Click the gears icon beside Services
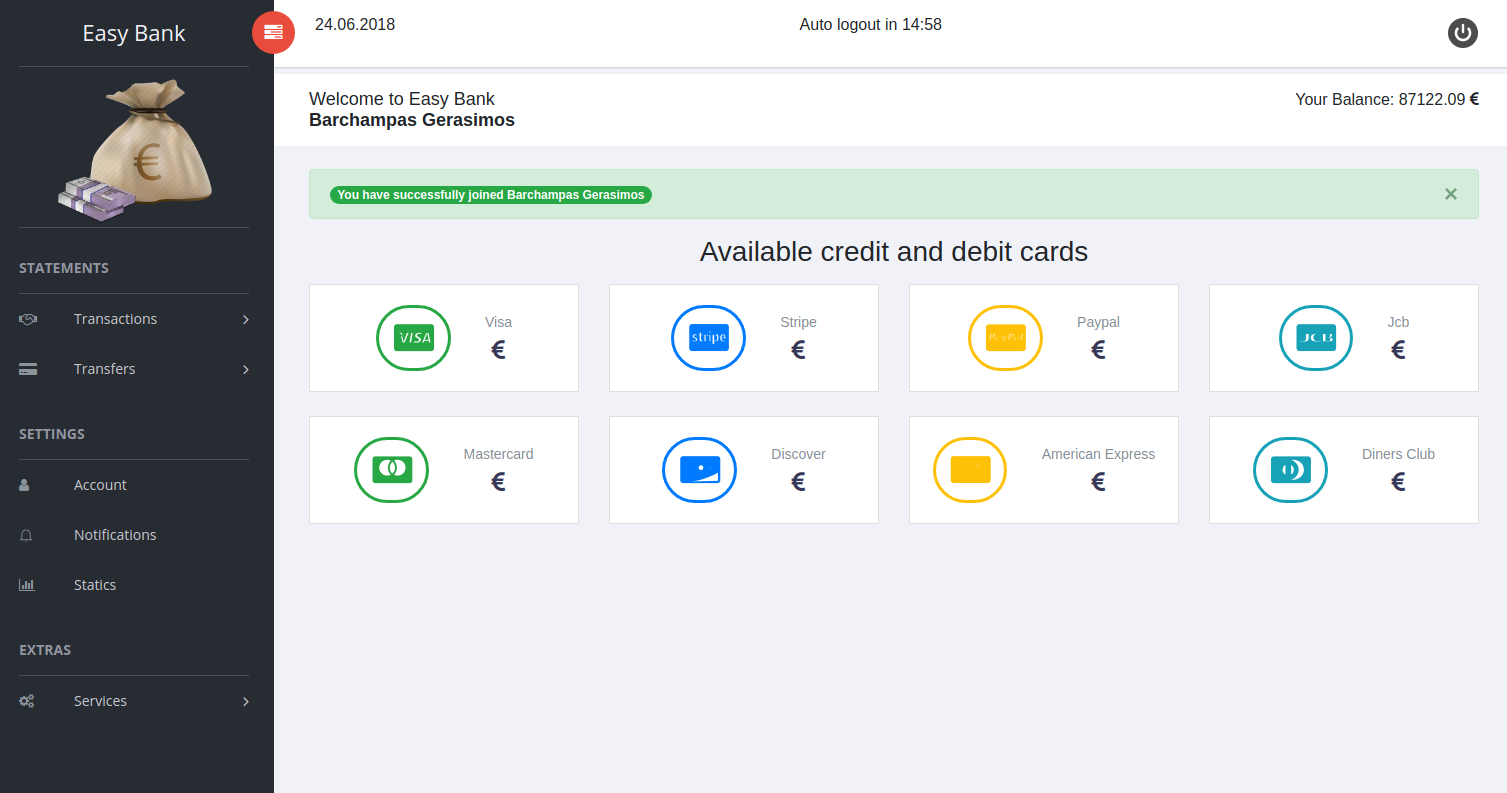Viewport: 1507px width, 793px height. coord(27,701)
